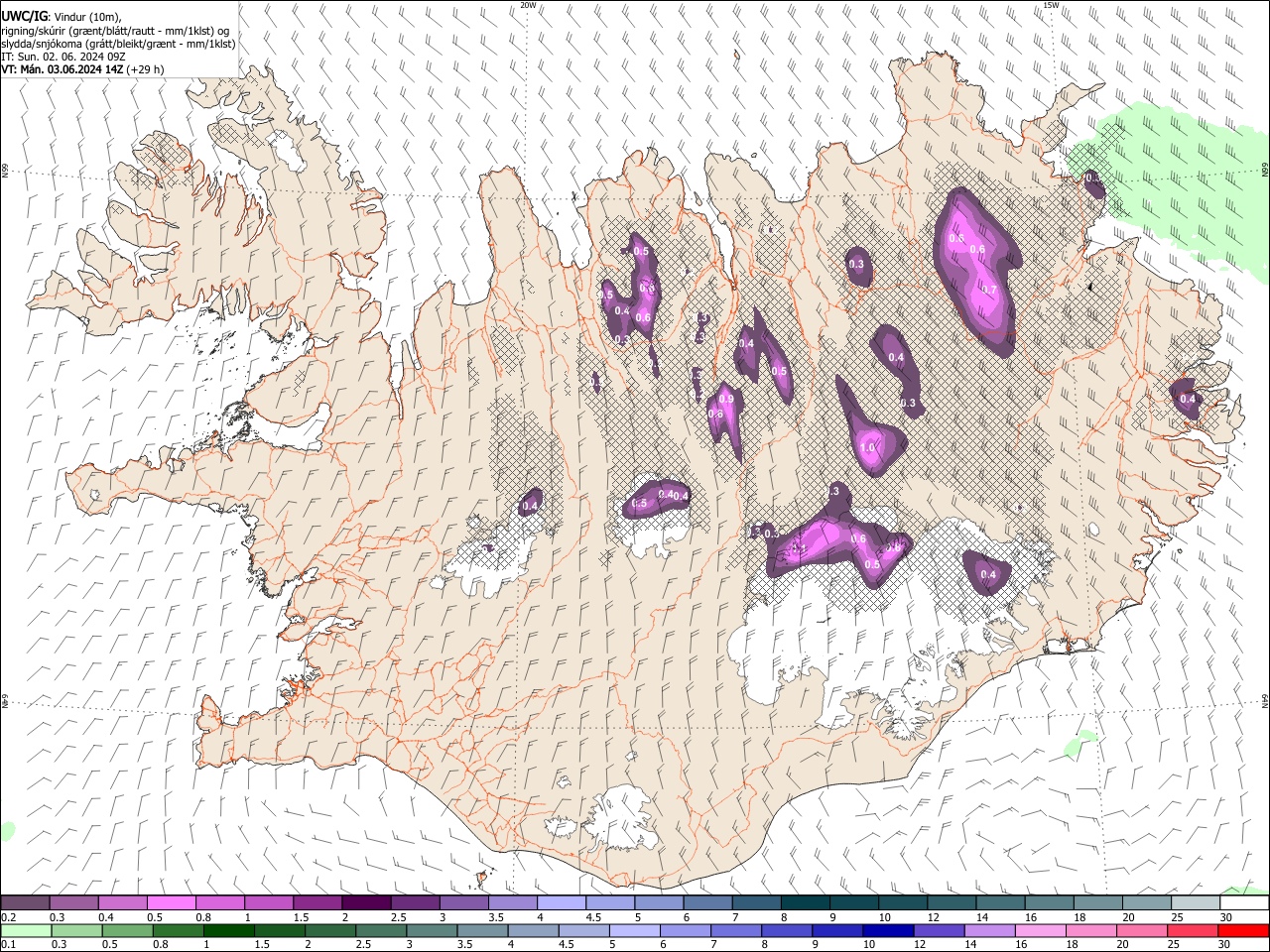The height and width of the screenshot is (952, 1270).
Task: Pick the light green 0.1 swatch, bottom legend row
Action: point(27,930)
